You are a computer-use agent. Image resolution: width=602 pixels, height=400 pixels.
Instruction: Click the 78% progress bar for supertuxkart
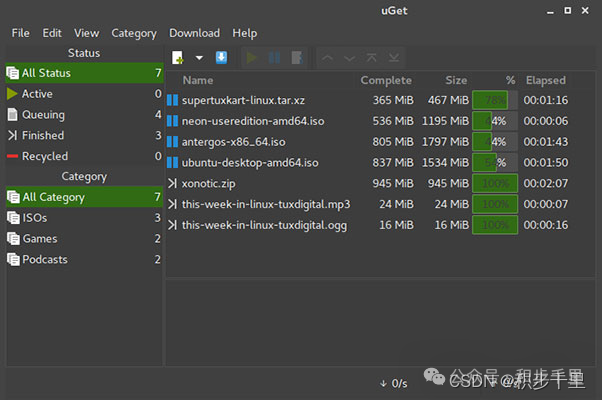[x=495, y=100]
